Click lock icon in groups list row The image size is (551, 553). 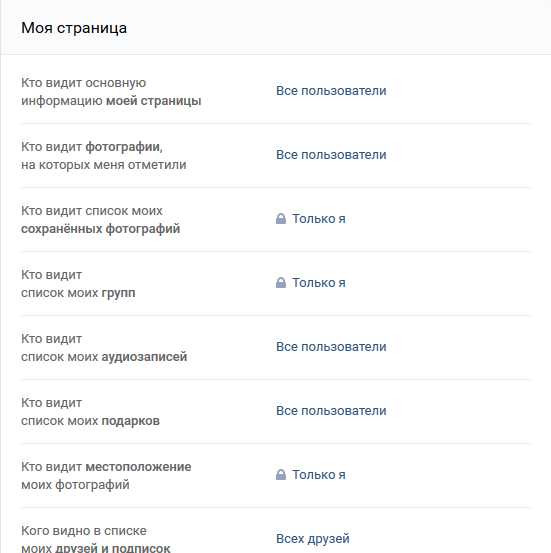[x=281, y=282]
